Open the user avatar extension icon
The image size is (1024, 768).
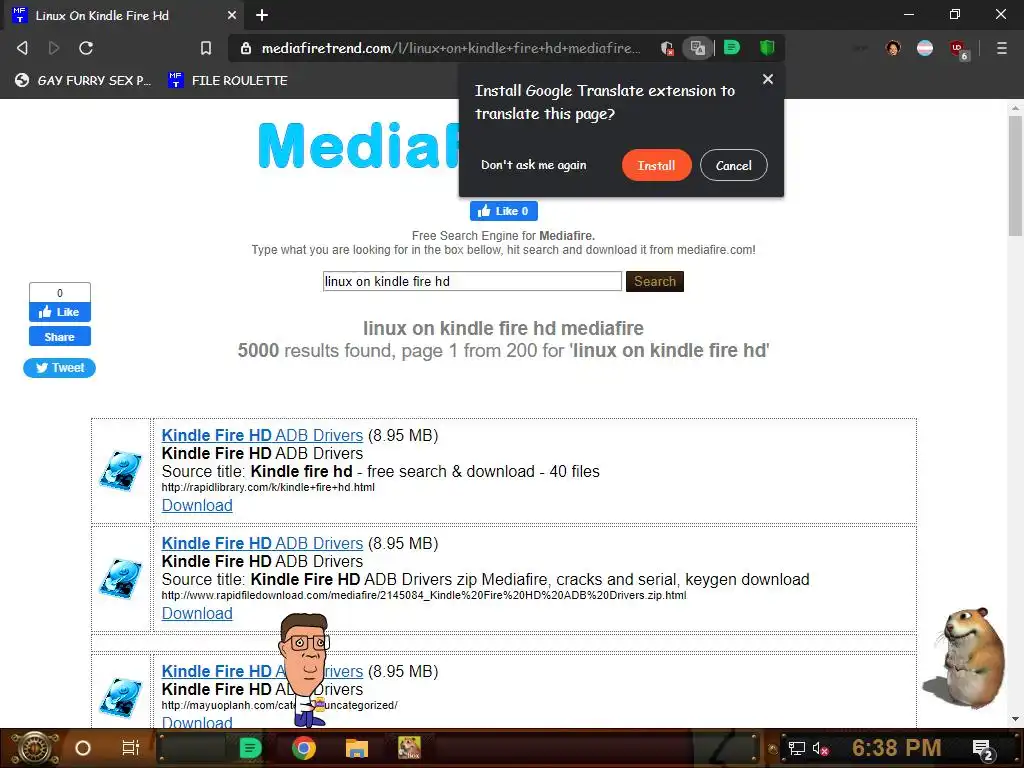pos(893,48)
